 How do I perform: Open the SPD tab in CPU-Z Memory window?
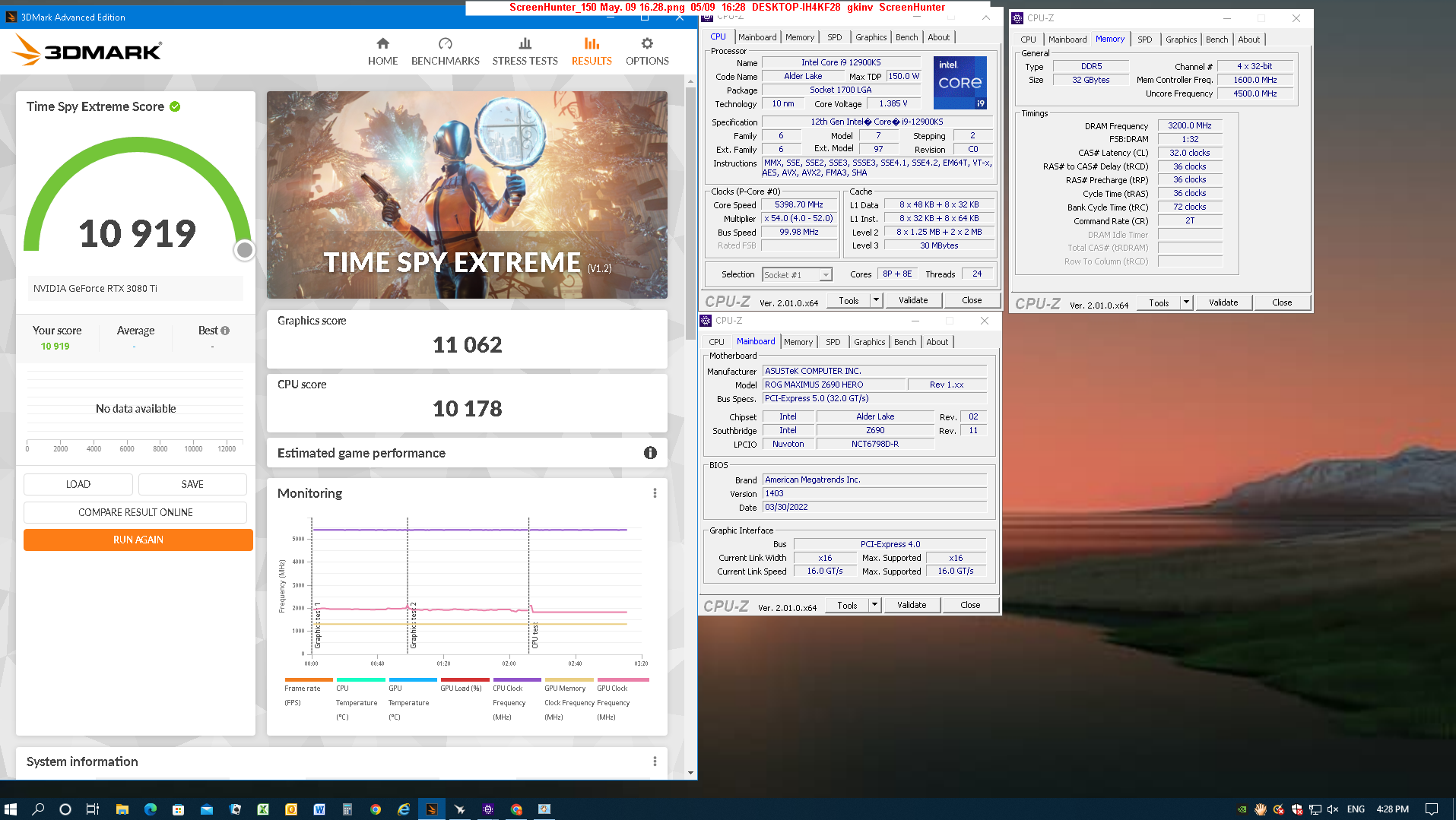tap(1145, 40)
